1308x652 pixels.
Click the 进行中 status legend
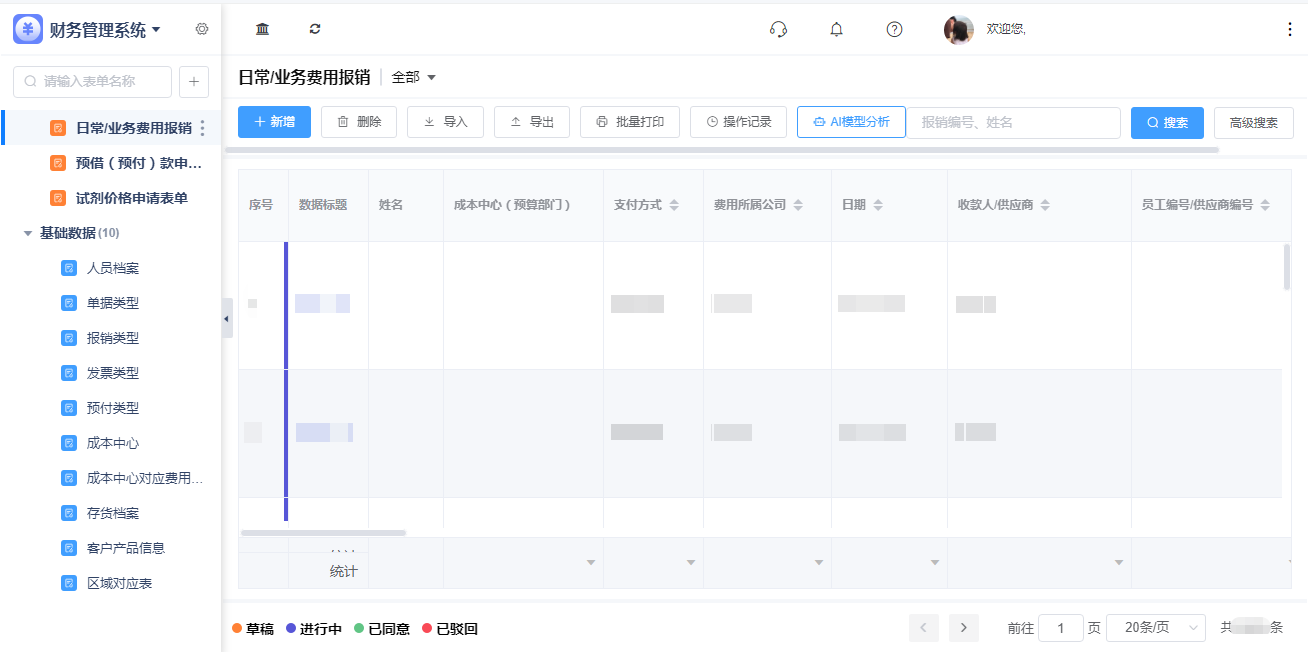coord(314,629)
